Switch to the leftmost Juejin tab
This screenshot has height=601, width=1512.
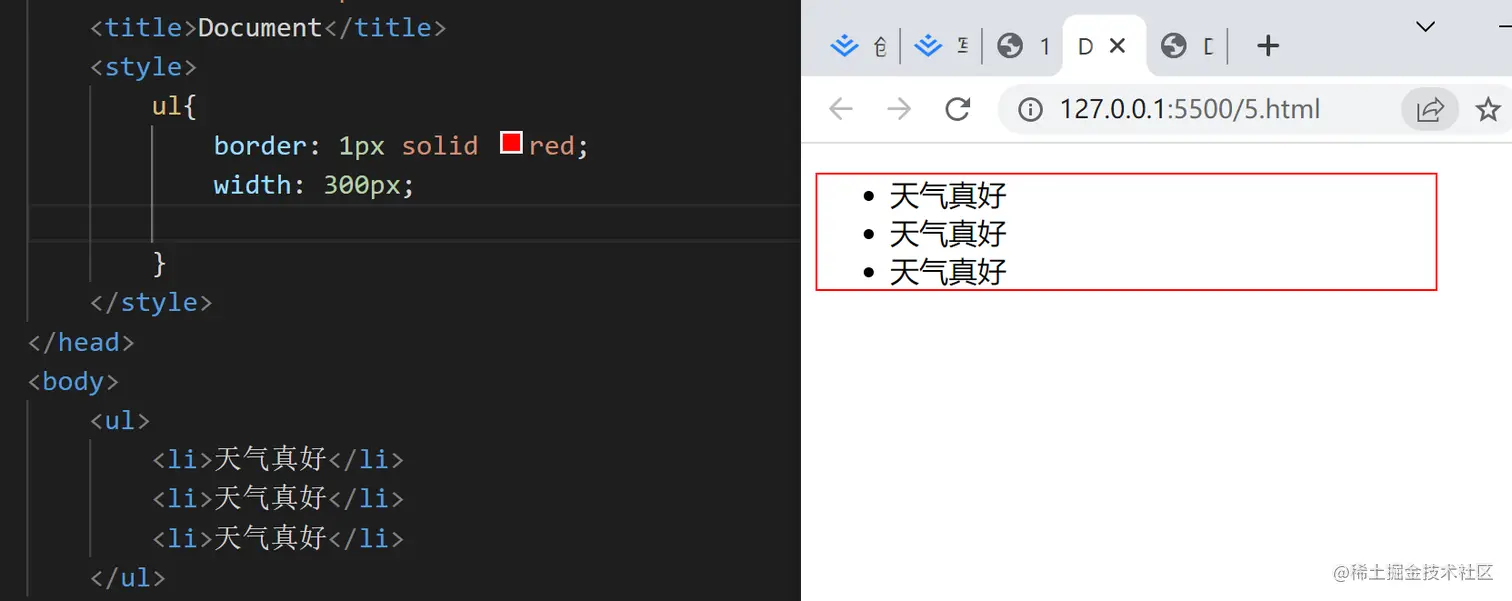[x=859, y=46]
